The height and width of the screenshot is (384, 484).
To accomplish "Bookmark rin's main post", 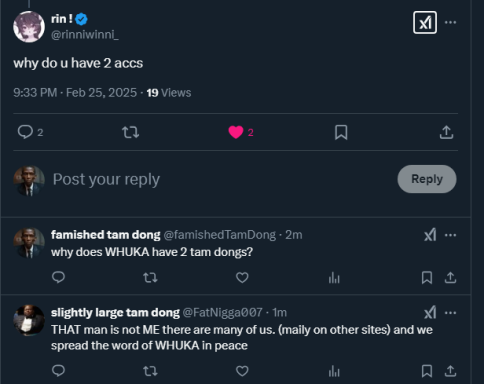I will [341, 132].
